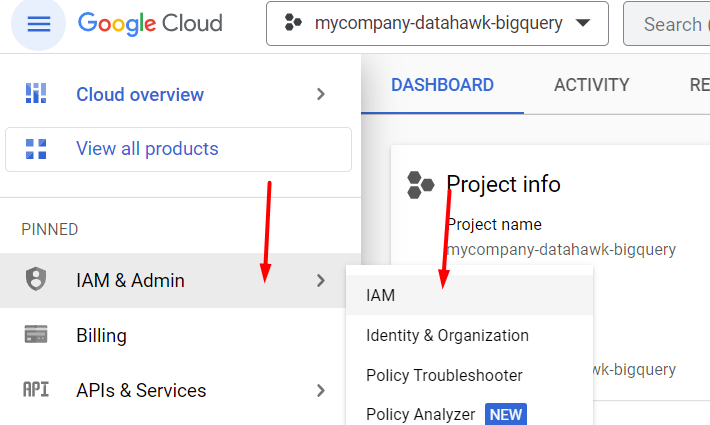Open APIs & Services menu item
Viewport: 710px width, 425px height.
click(173, 390)
